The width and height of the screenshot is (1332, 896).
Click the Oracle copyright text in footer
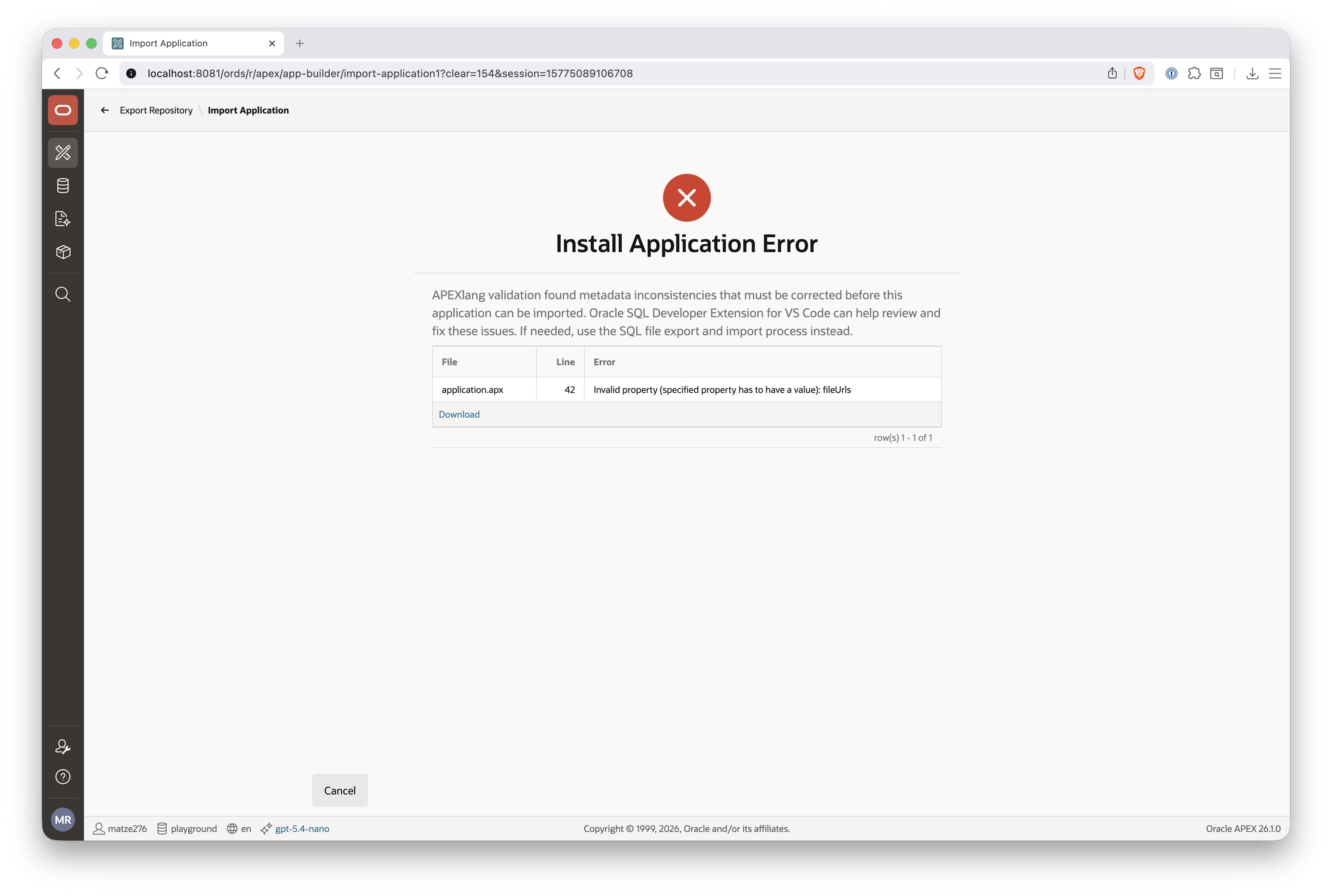coord(687,829)
